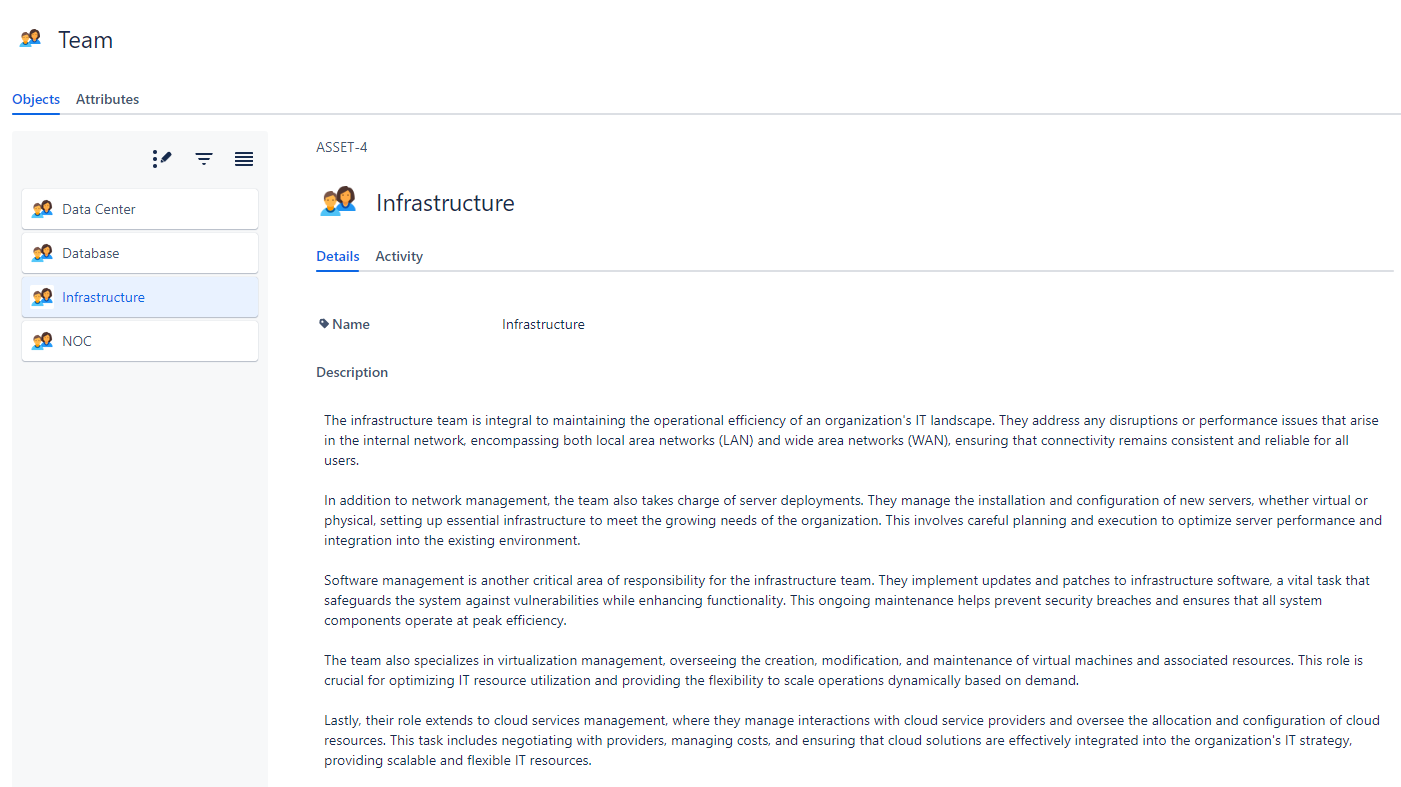Viewport: 1401px width, 787px height.
Task: Open the Activity tab
Action: (x=399, y=256)
